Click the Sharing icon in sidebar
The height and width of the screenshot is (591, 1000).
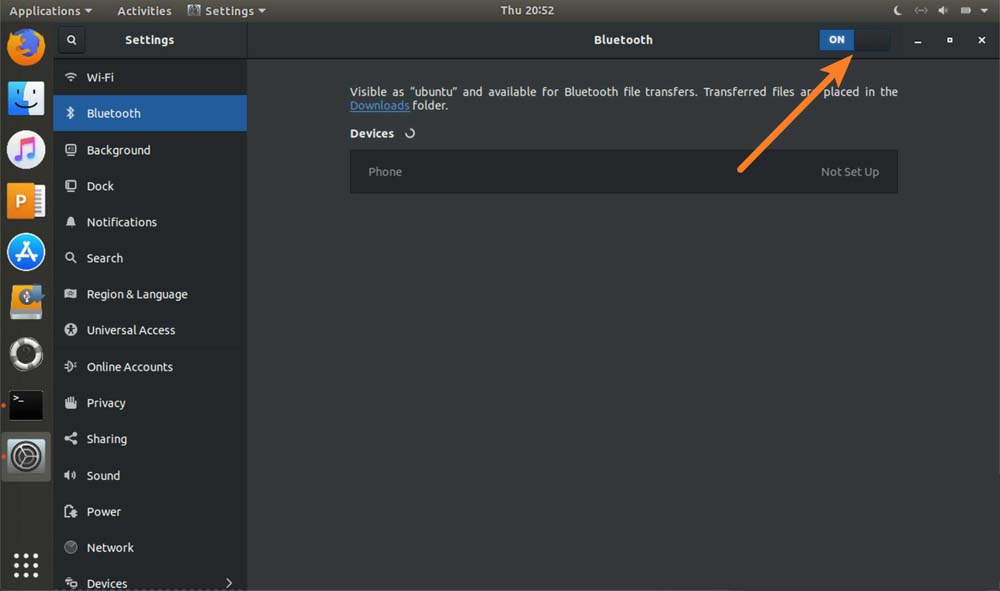point(71,439)
